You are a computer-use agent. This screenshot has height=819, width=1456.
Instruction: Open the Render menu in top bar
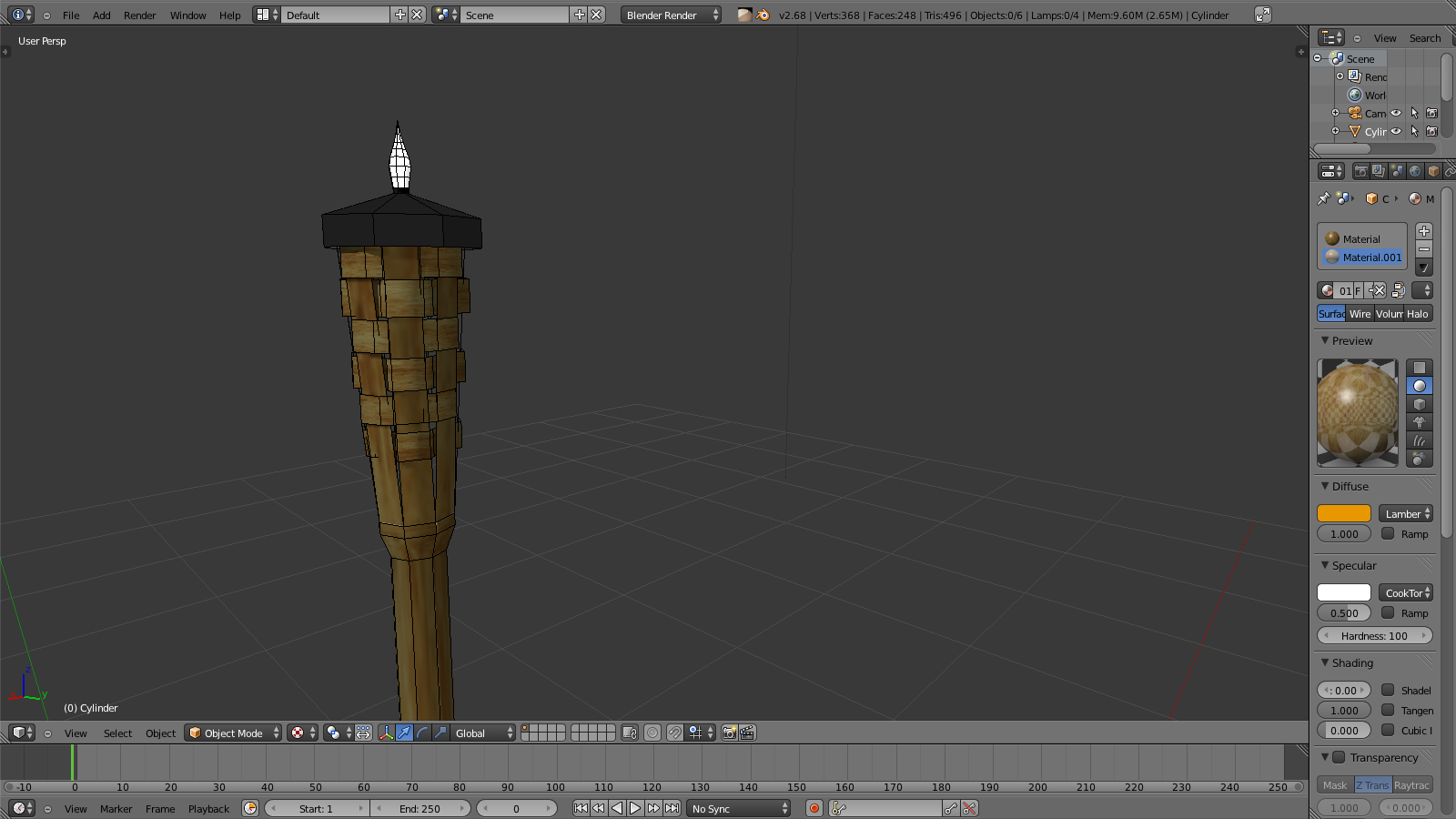tap(140, 15)
